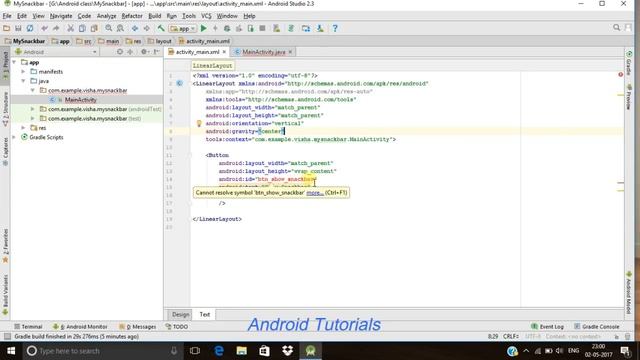The height and width of the screenshot is (360, 640).
Task: Select MainActivity in project tree
Action: (80, 100)
